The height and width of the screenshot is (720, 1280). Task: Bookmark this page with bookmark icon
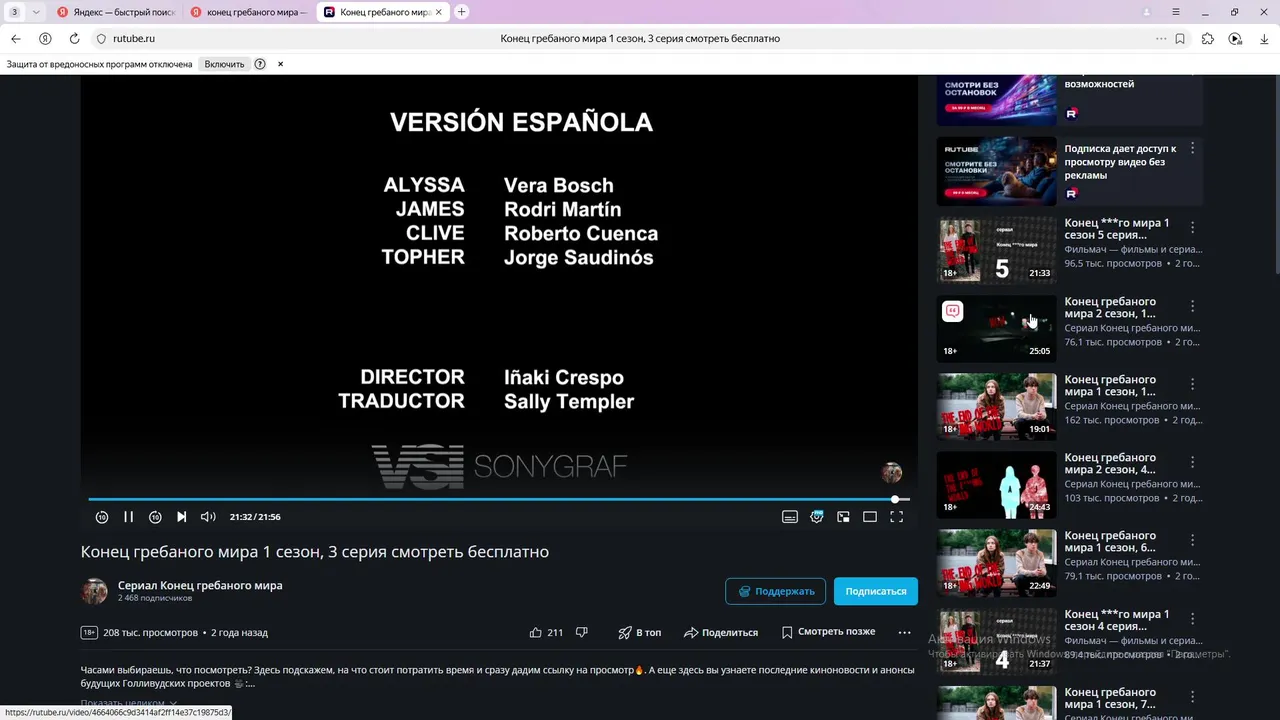coord(1180,38)
